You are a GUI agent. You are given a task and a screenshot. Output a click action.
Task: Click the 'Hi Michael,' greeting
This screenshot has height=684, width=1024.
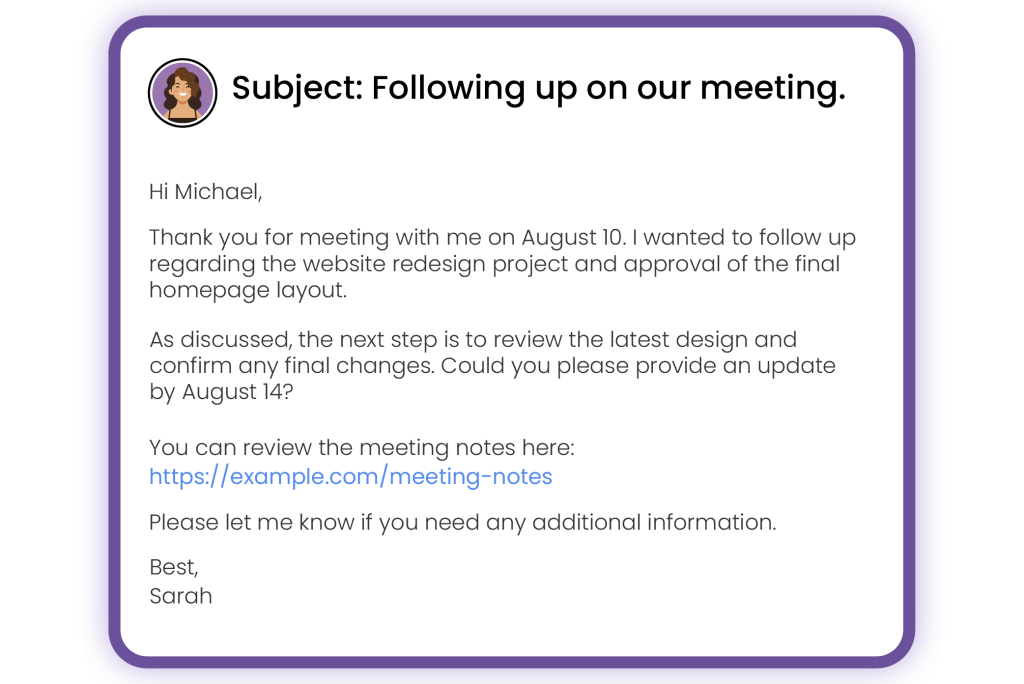pos(206,191)
